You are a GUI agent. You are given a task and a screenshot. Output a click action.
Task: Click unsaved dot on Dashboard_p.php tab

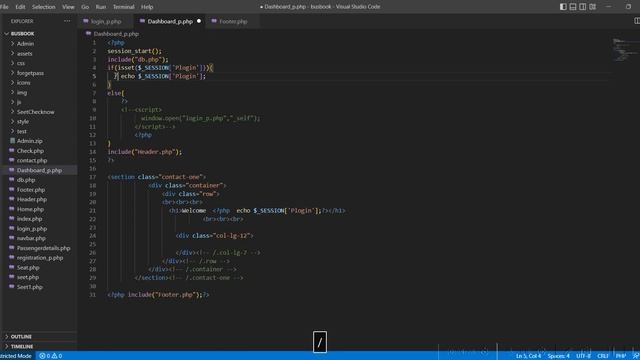[x=199, y=21]
